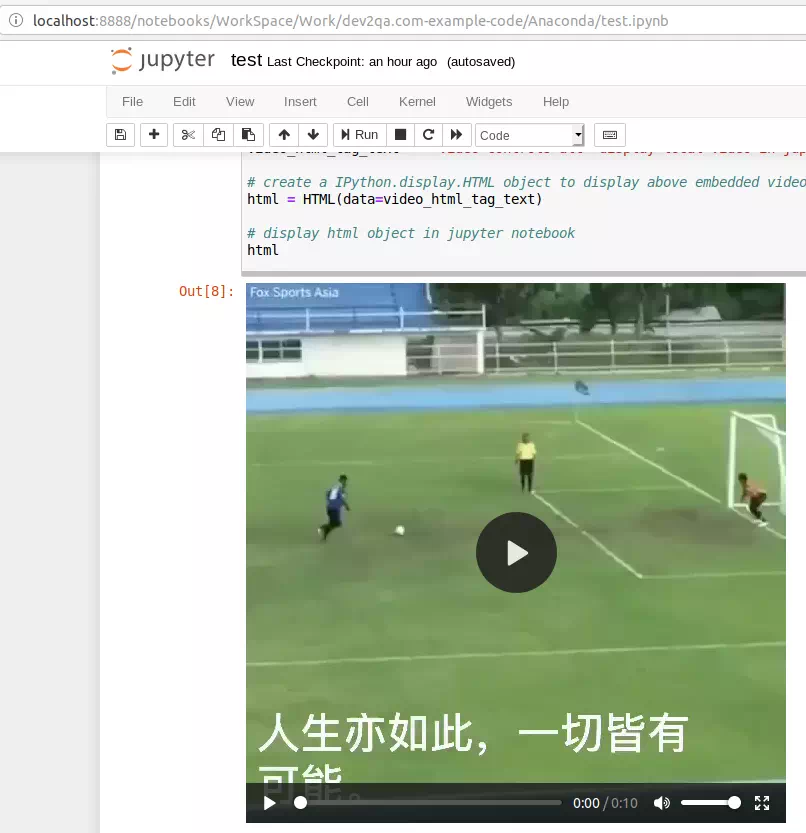Enter fullscreen video mode
The image size is (806, 833).
point(762,803)
